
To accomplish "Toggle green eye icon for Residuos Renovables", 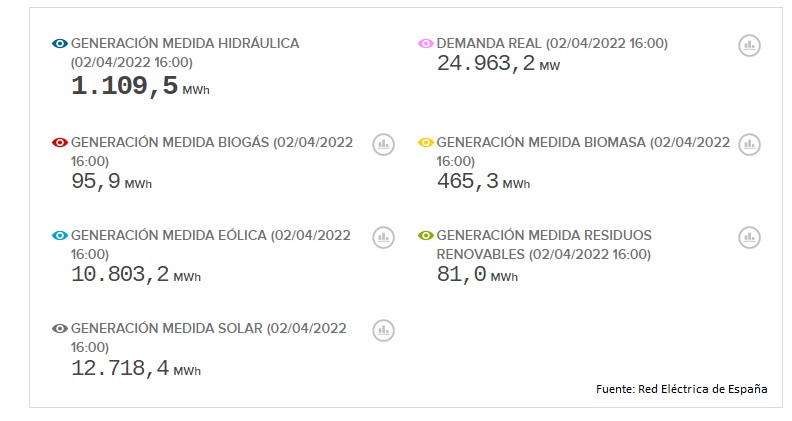I will [x=425, y=236].
